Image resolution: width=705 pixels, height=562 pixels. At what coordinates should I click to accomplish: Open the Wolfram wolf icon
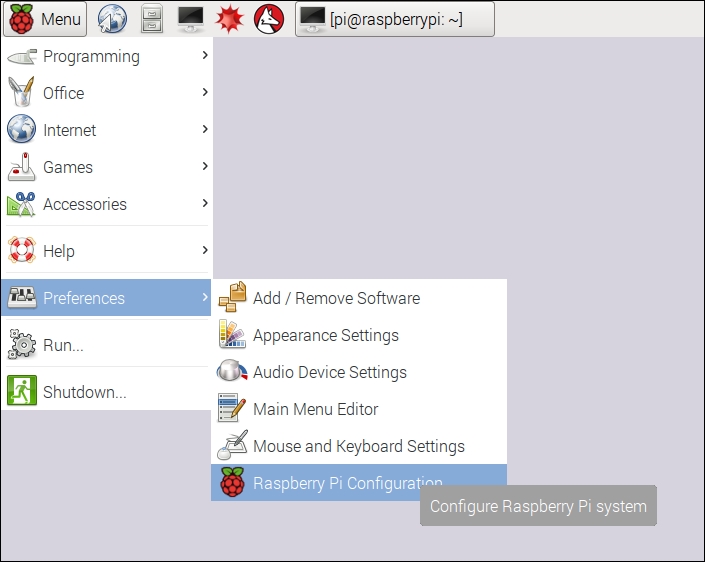(x=269, y=19)
